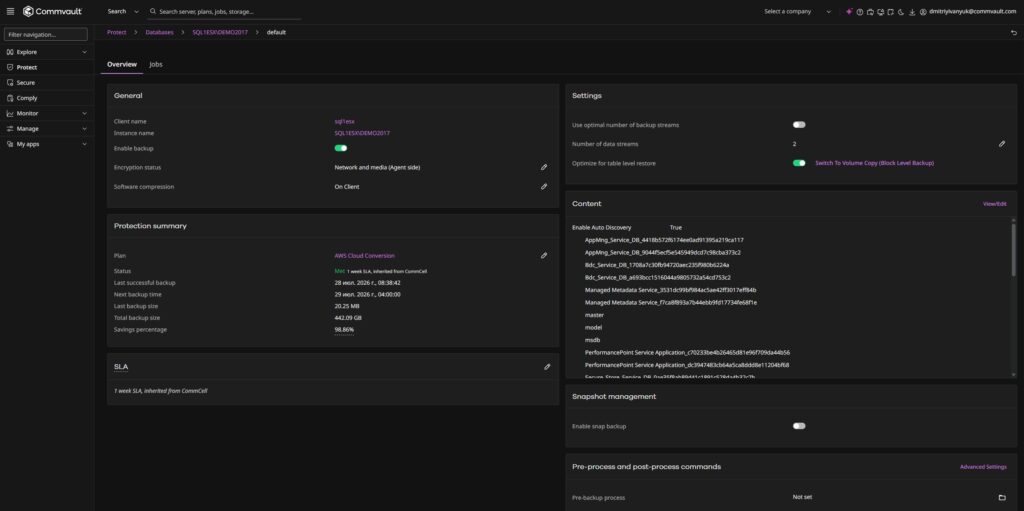Click the Explore binoculars icon in sidebar
The height and width of the screenshot is (511, 1024).
(10, 52)
